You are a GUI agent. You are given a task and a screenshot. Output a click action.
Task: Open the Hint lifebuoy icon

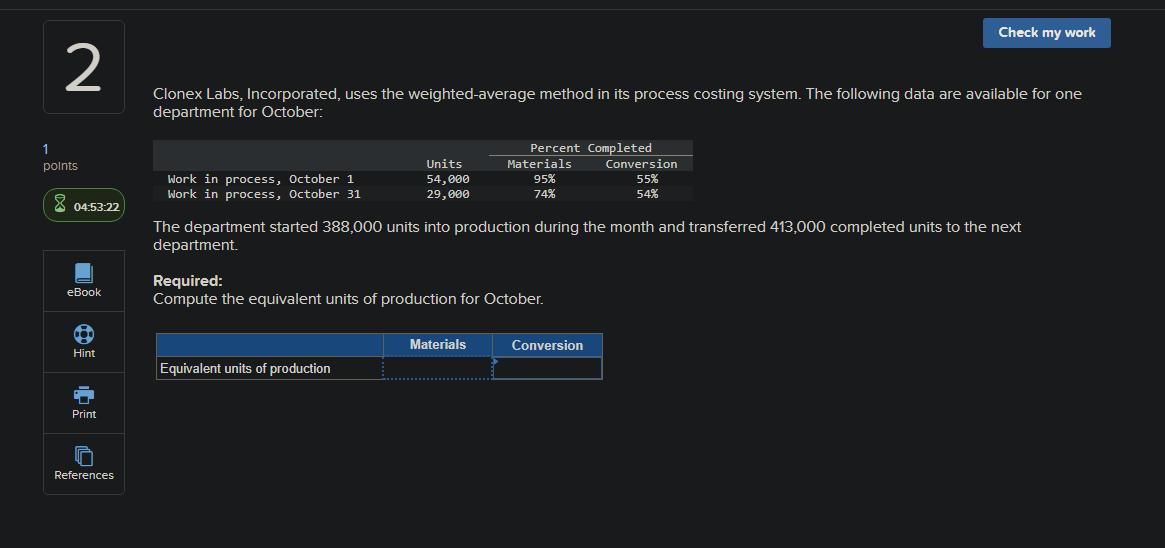click(x=84, y=333)
